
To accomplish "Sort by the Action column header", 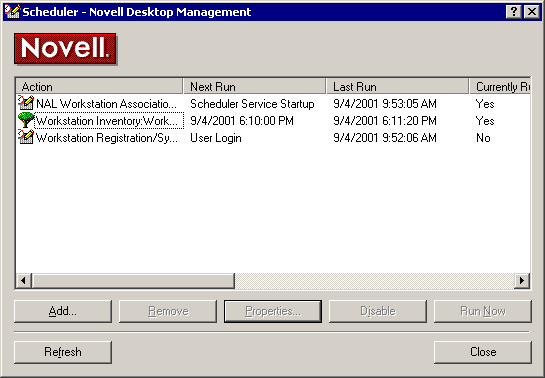I will 99,86.
